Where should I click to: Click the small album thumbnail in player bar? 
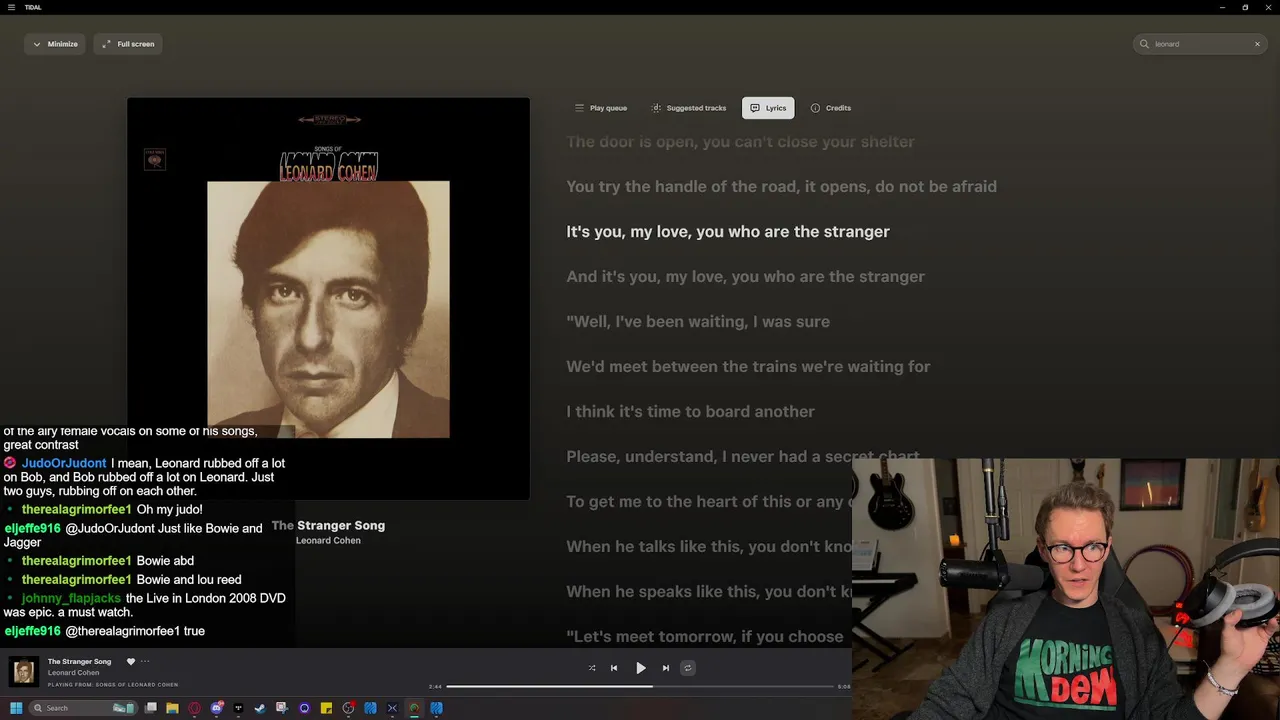point(24,672)
